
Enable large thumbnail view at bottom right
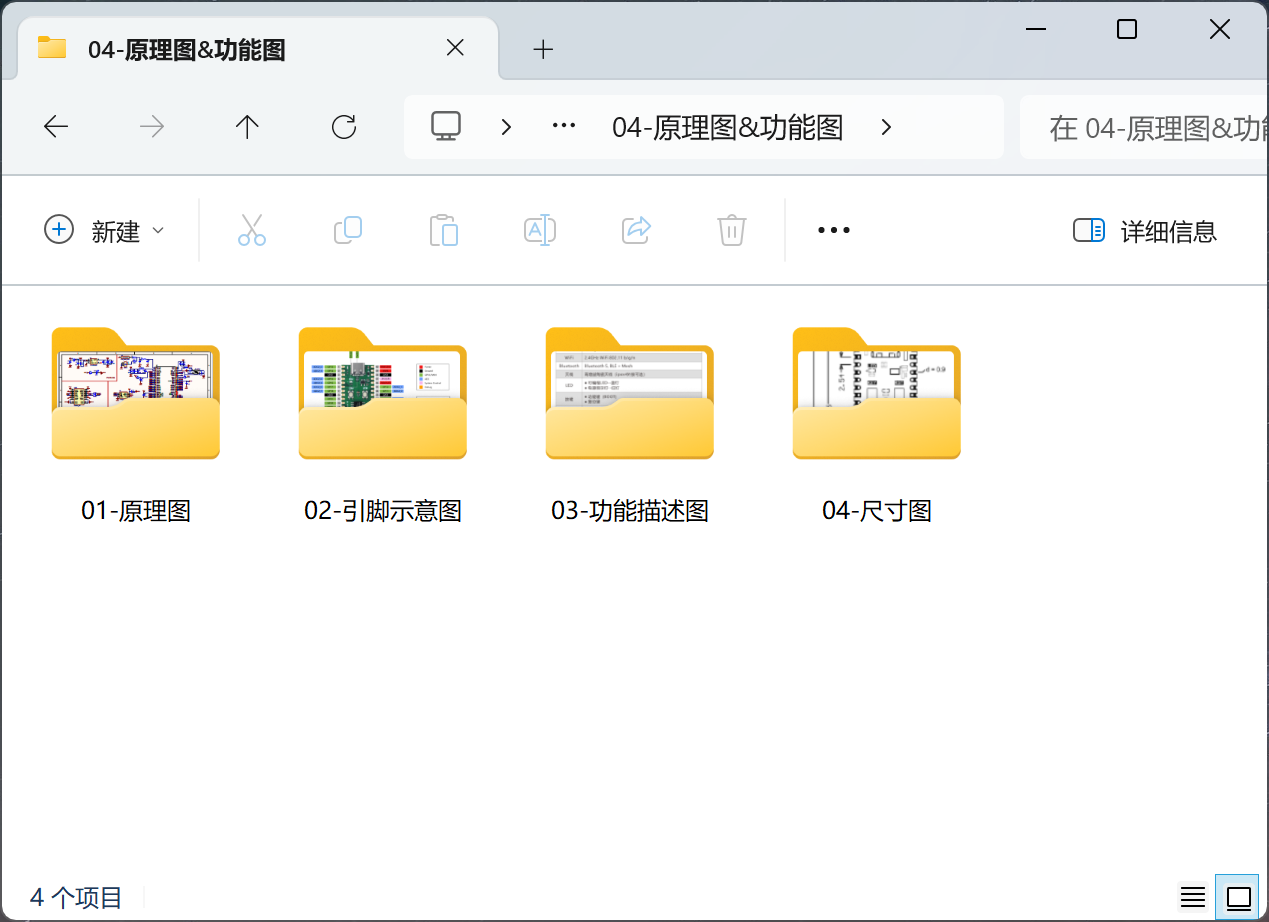click(x=1237, y=896)
